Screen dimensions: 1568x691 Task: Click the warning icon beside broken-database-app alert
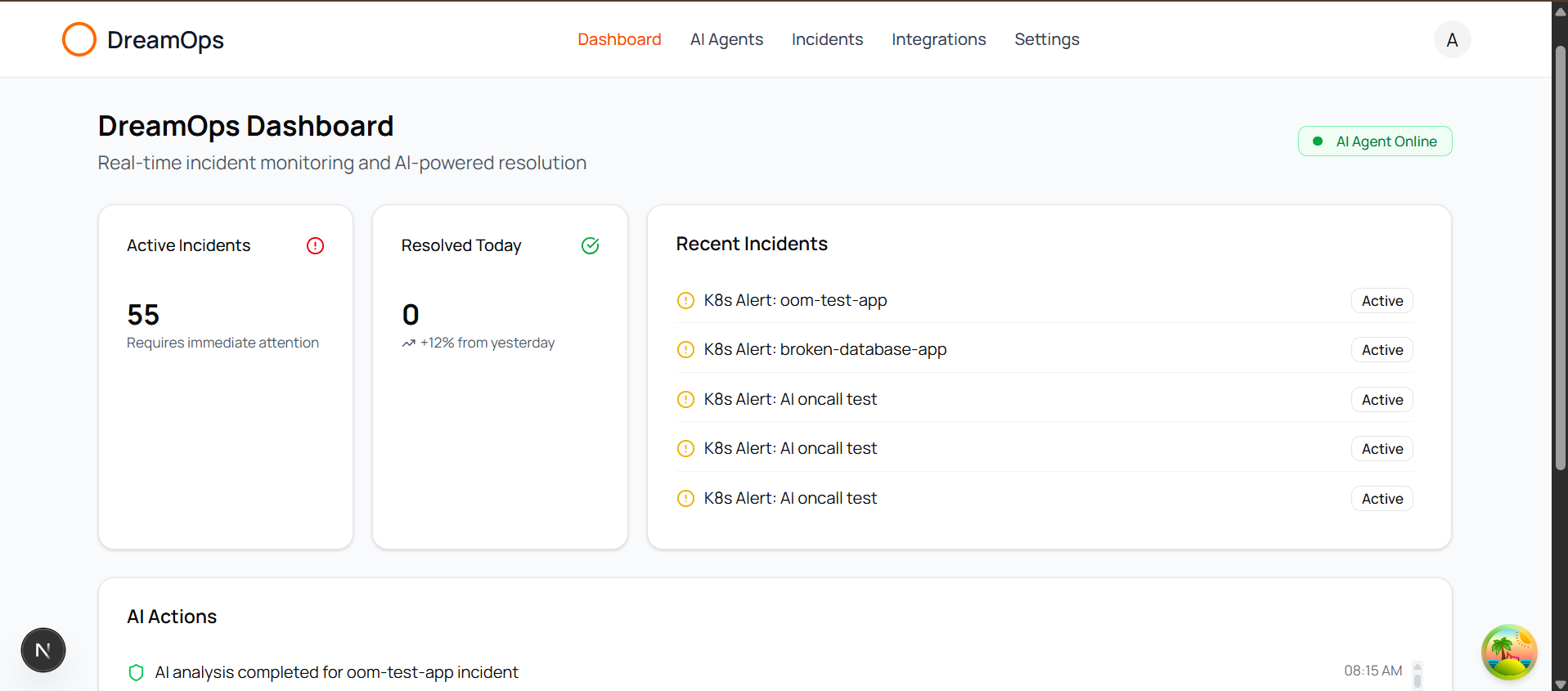685,350
